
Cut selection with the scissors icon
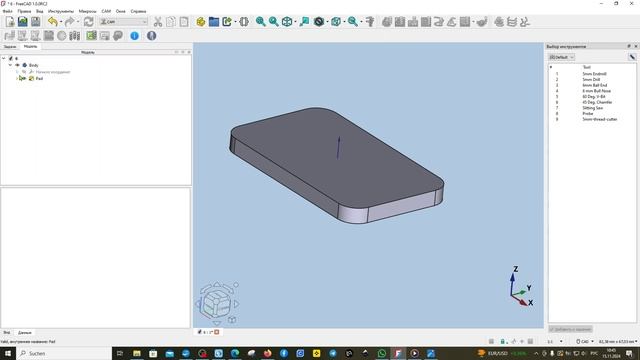(158, 22)
